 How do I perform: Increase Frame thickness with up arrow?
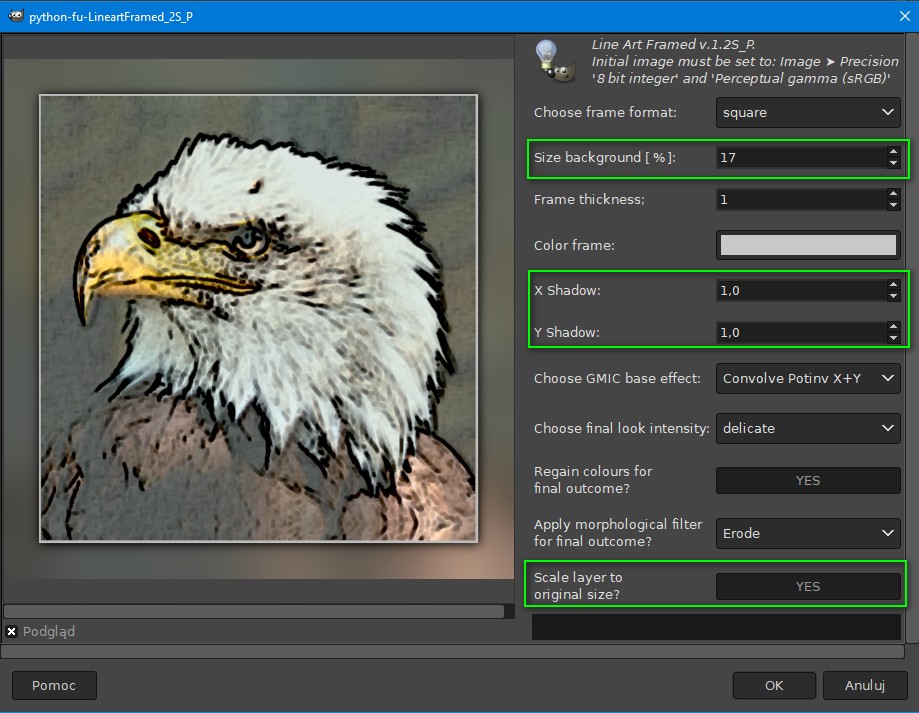pos(893,194)
